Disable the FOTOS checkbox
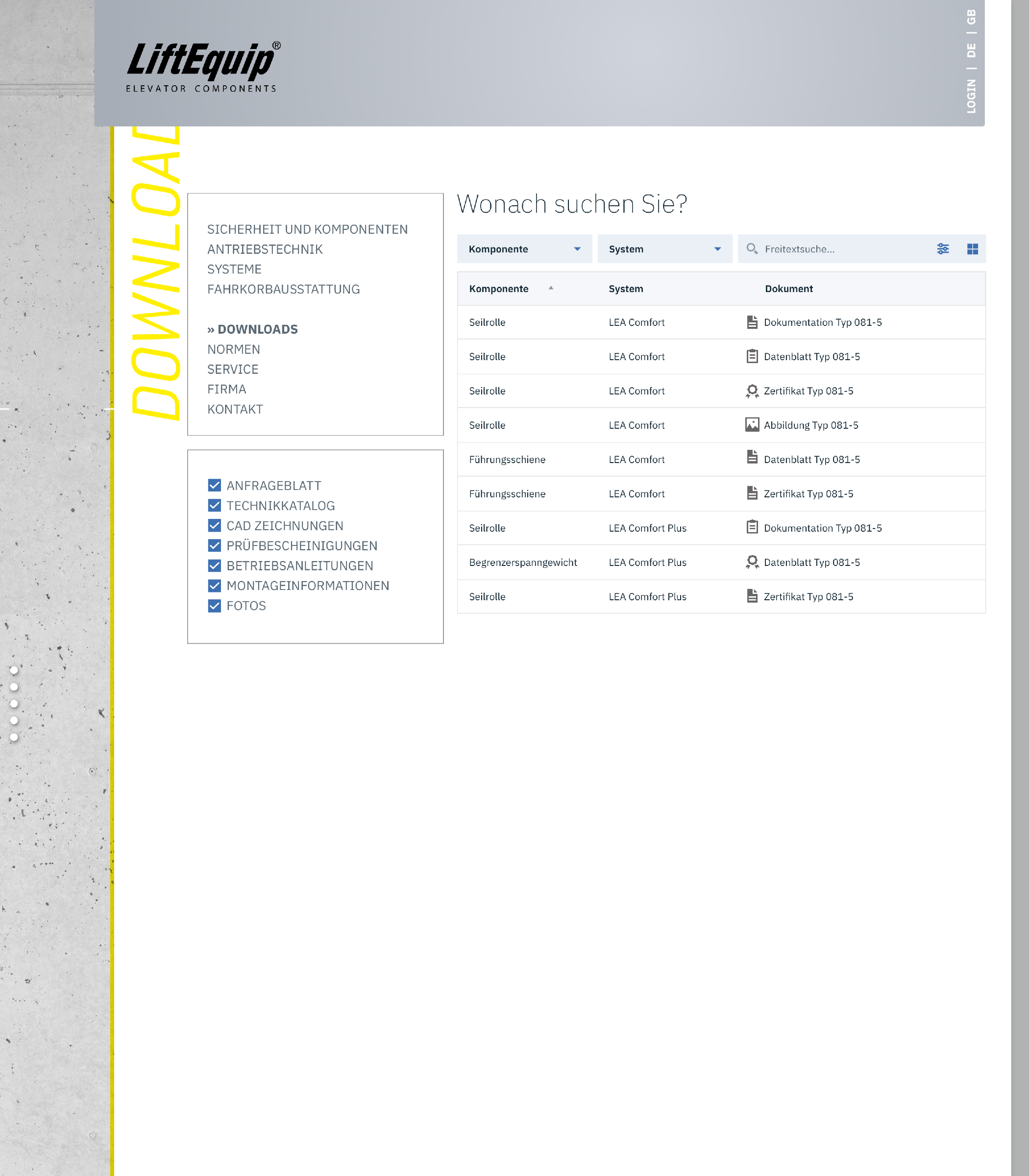The height and width of the screenshot is (1176, 1029). [x=214, y=606]
